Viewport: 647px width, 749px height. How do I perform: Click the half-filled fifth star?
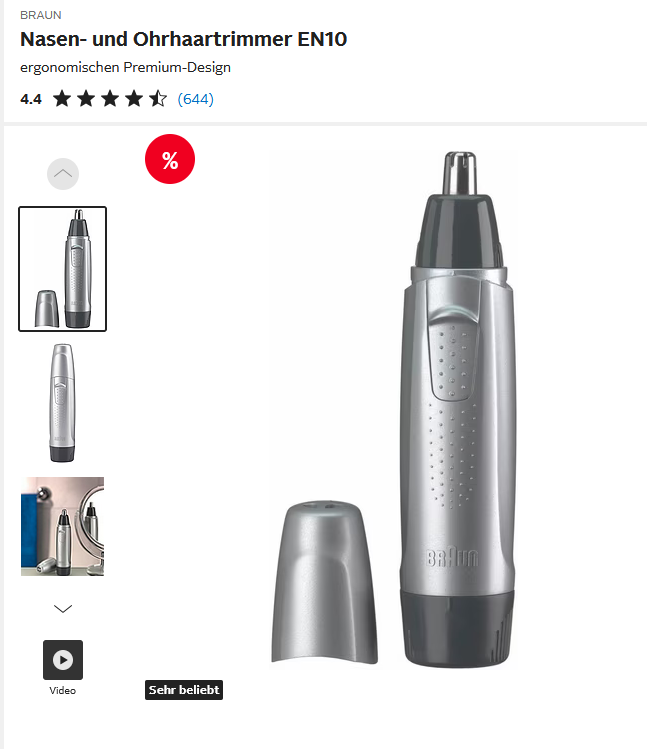click(x=158, y=99)
